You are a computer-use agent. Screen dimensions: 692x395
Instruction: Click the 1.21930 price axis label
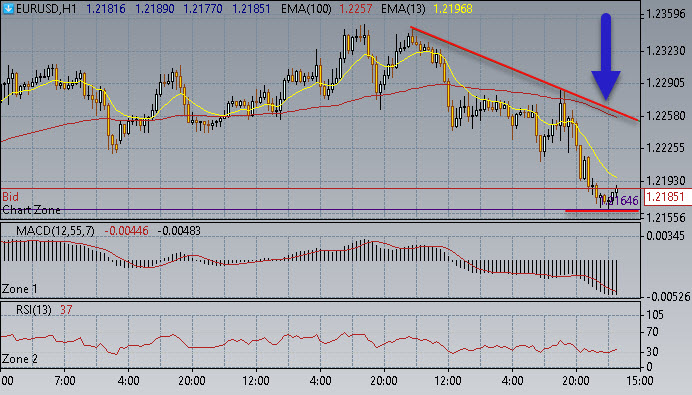tap(666, 181)
